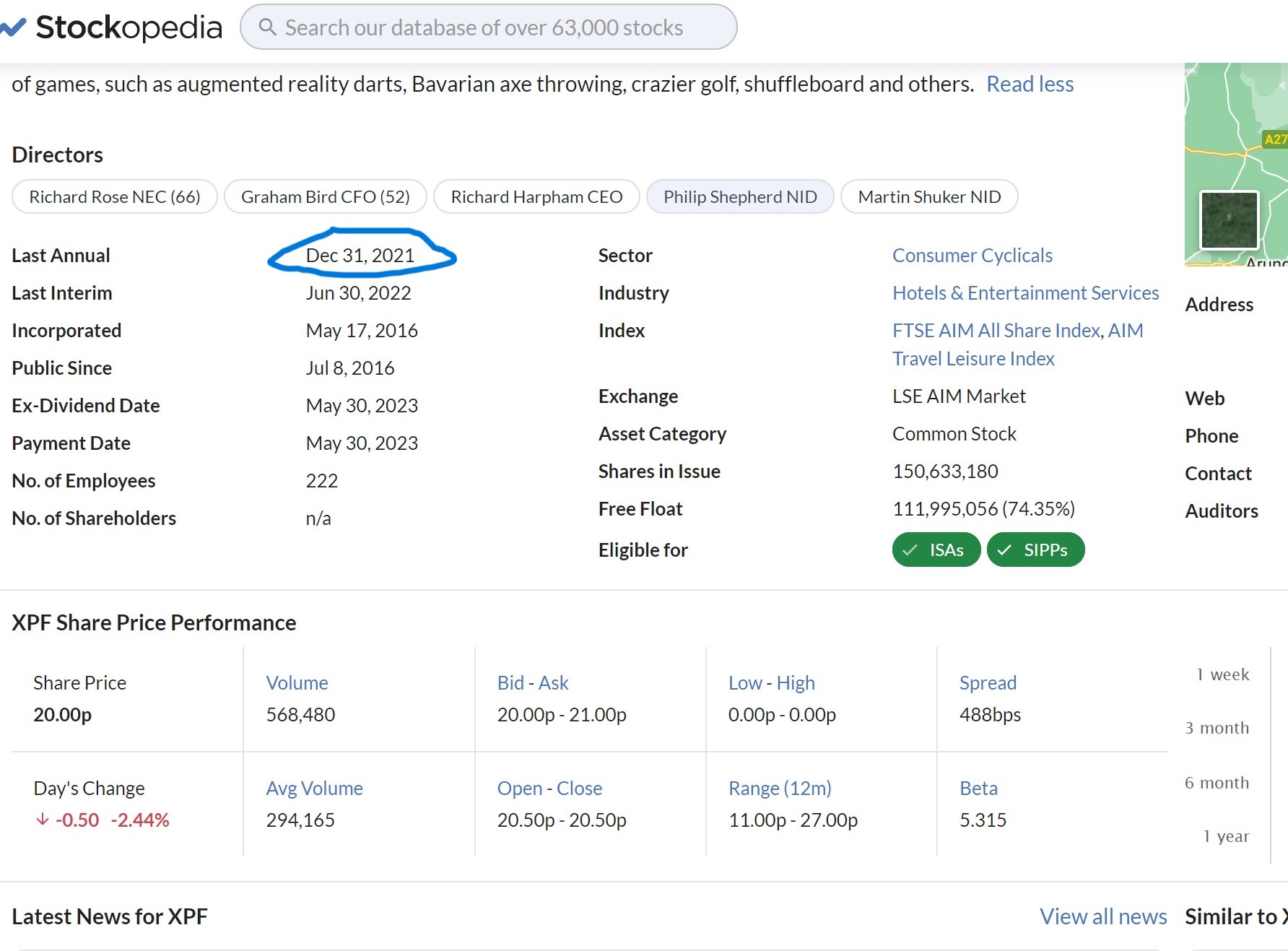Screen dimensions: 1288x951
Task: Click the XPF Share Price Performance heading
Action: (154, 622)
